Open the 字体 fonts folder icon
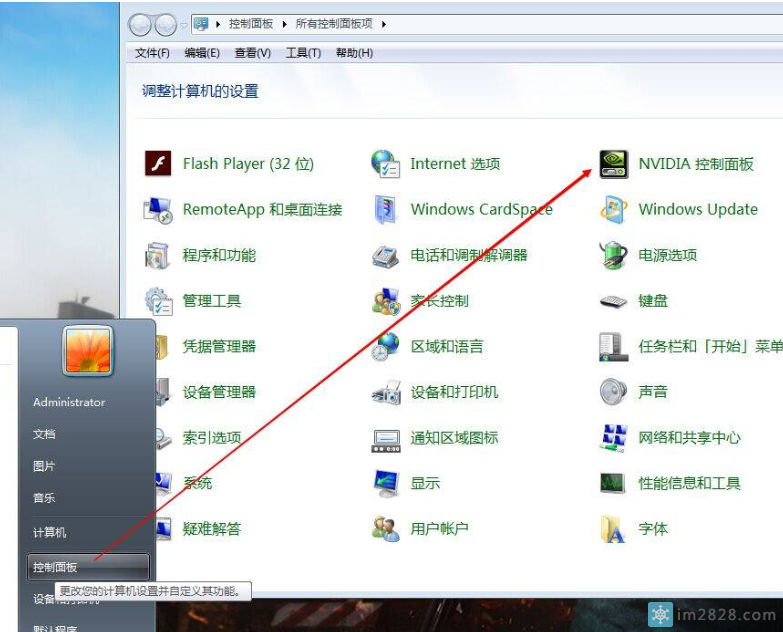This screenshot has height=632, width=783. coord(613,529)
